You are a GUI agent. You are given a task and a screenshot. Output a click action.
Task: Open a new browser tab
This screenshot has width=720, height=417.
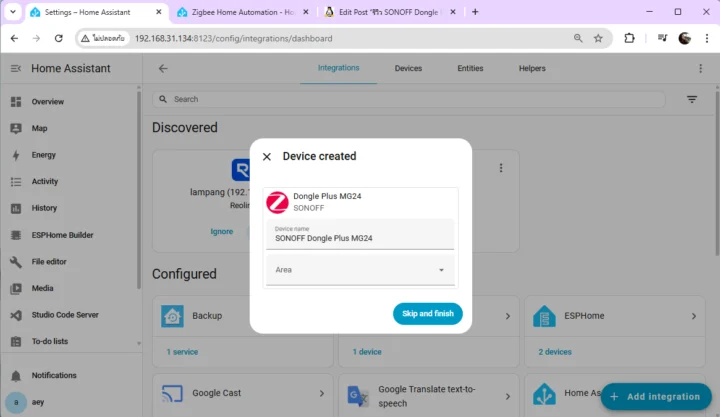pyautogui.click(x=475, y=12)
